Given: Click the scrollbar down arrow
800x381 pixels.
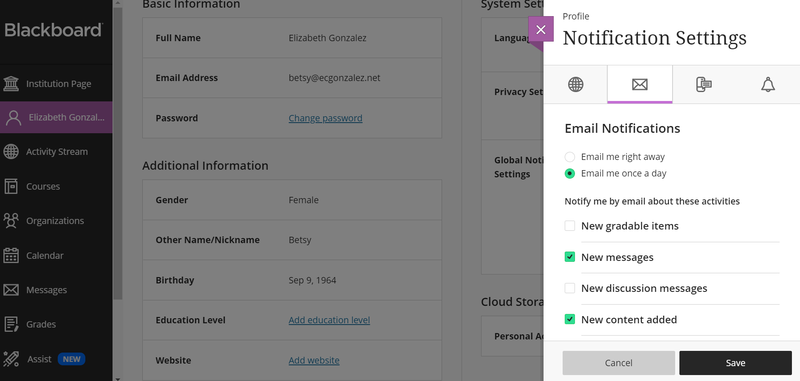Looking at the screenshot, I should point(117,378).
